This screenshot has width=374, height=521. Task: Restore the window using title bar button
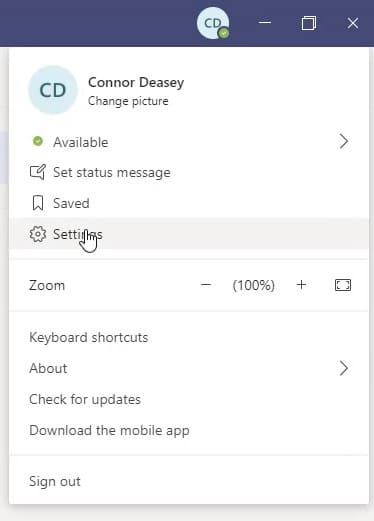pos(309,23)
